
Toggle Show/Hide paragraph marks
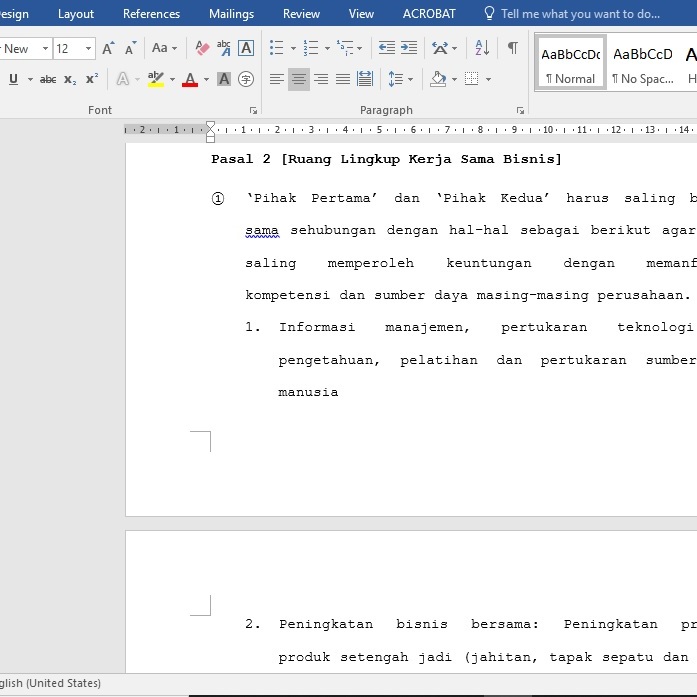(513, 48)
